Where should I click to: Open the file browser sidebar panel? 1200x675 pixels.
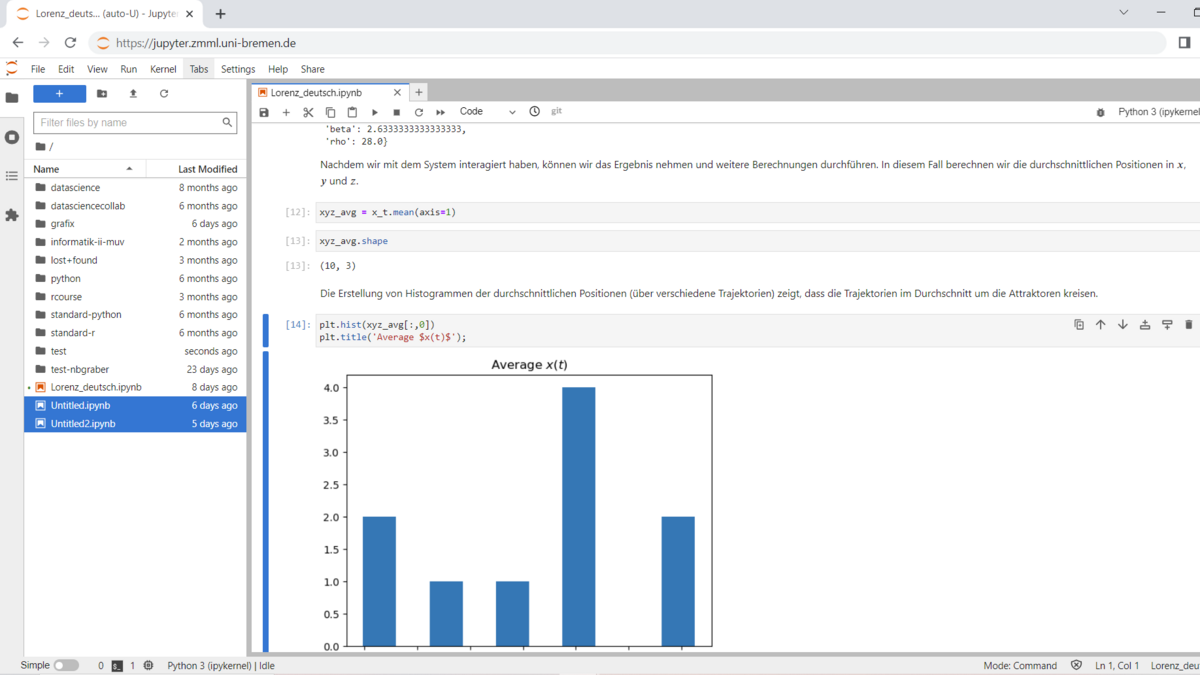(12, 98)
